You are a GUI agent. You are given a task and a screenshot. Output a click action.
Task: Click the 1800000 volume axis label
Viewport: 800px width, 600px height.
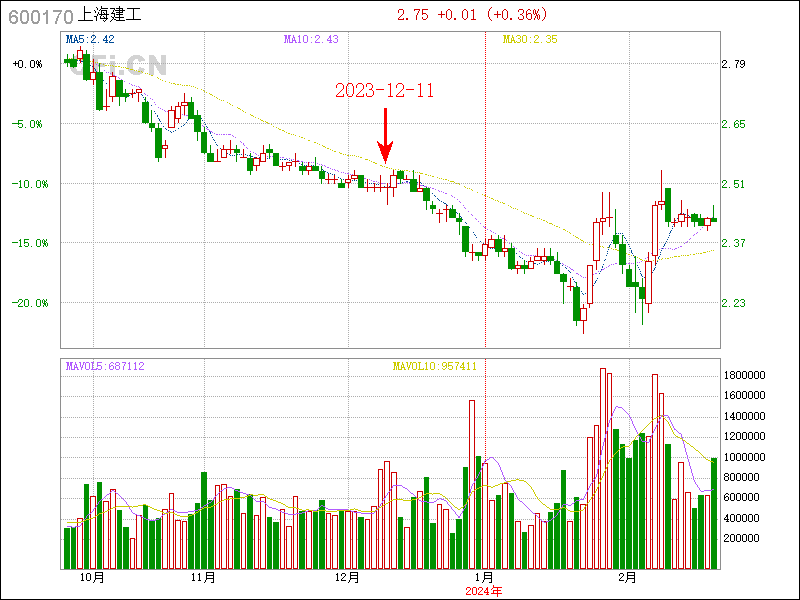point(744,375)
